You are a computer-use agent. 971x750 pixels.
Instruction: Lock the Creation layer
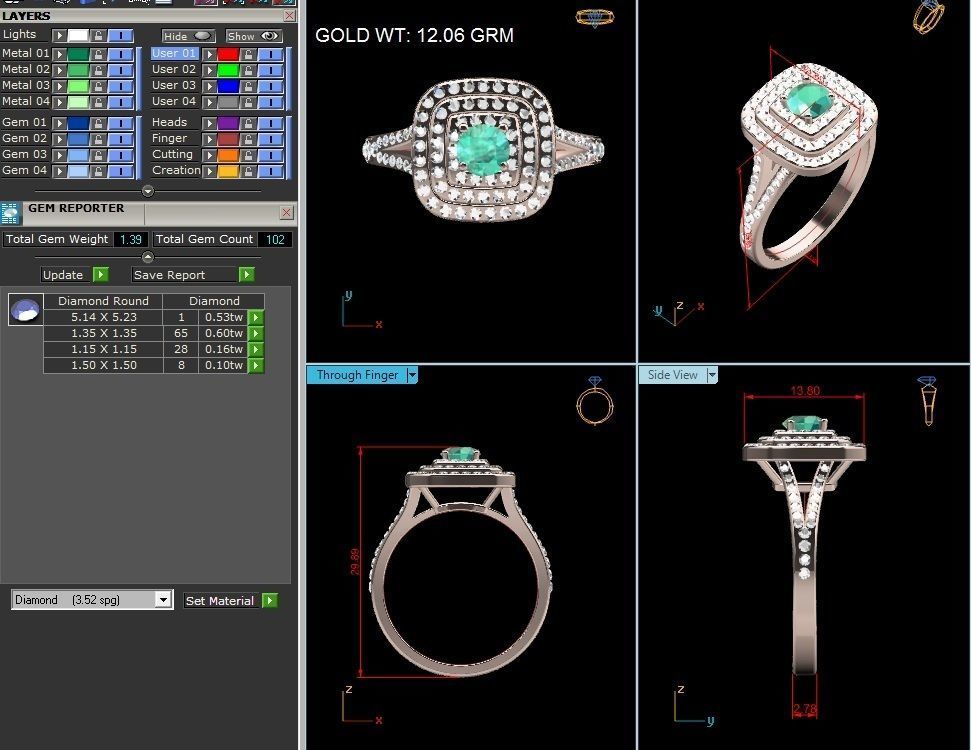(x=248, y=171)
